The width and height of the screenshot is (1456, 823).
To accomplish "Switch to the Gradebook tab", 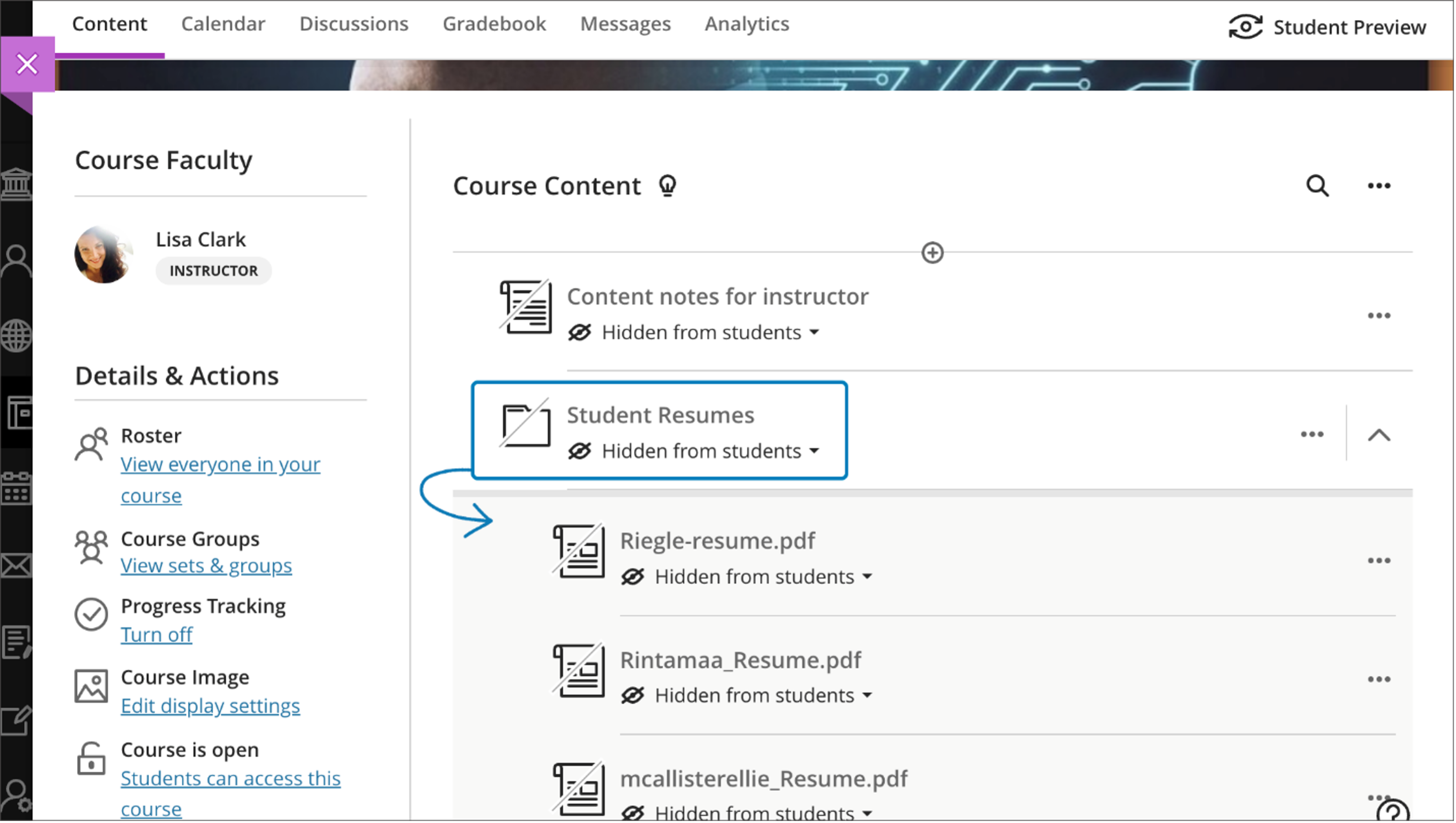I will (x=494, y=24).
